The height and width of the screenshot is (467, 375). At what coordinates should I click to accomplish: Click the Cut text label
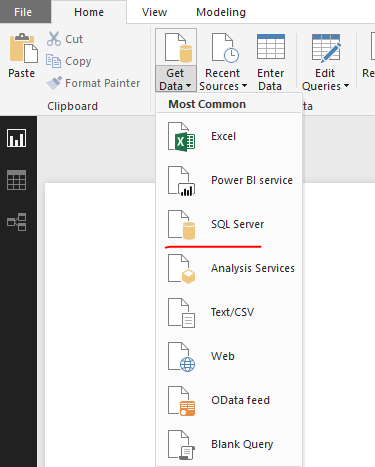[74, 39]
